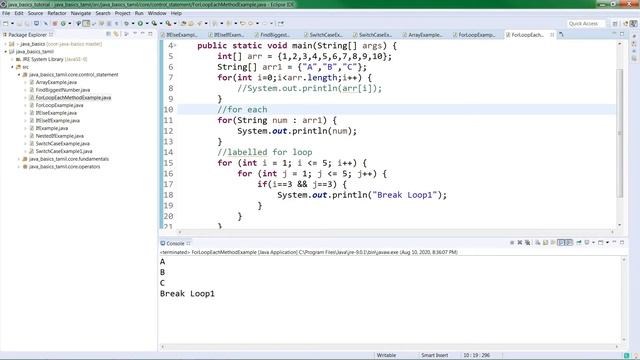
Task: Open the New Console View dropdown
Action: tap(607, 242)
